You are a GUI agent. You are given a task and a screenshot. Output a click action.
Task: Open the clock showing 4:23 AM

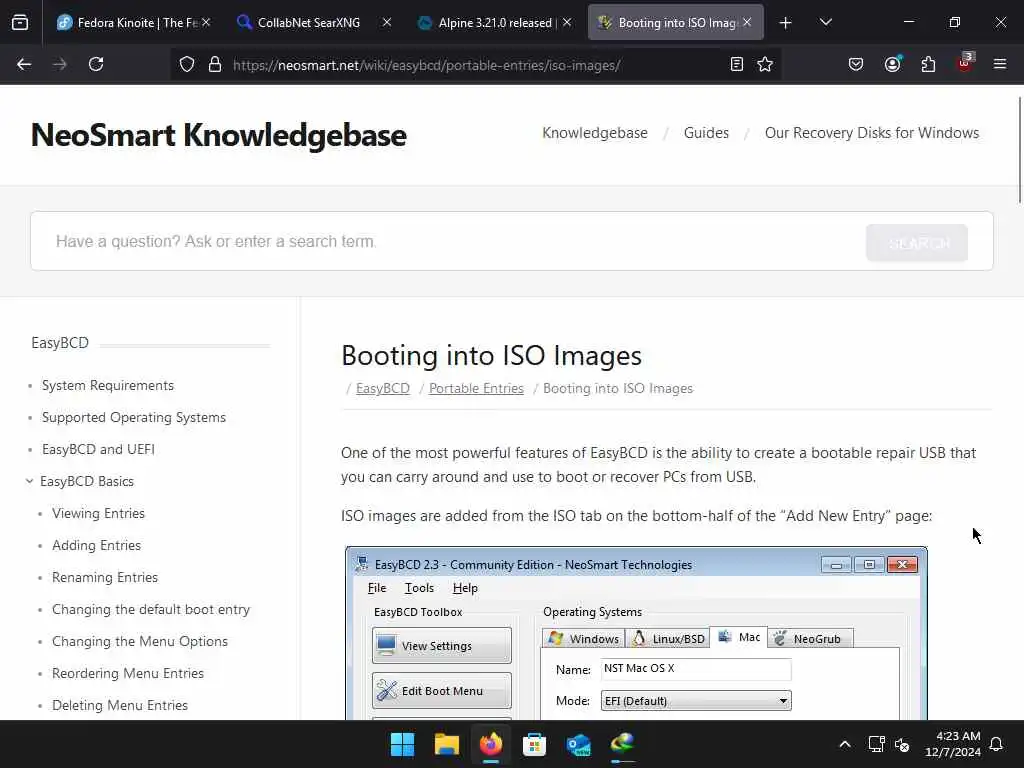tap(953, 744)
